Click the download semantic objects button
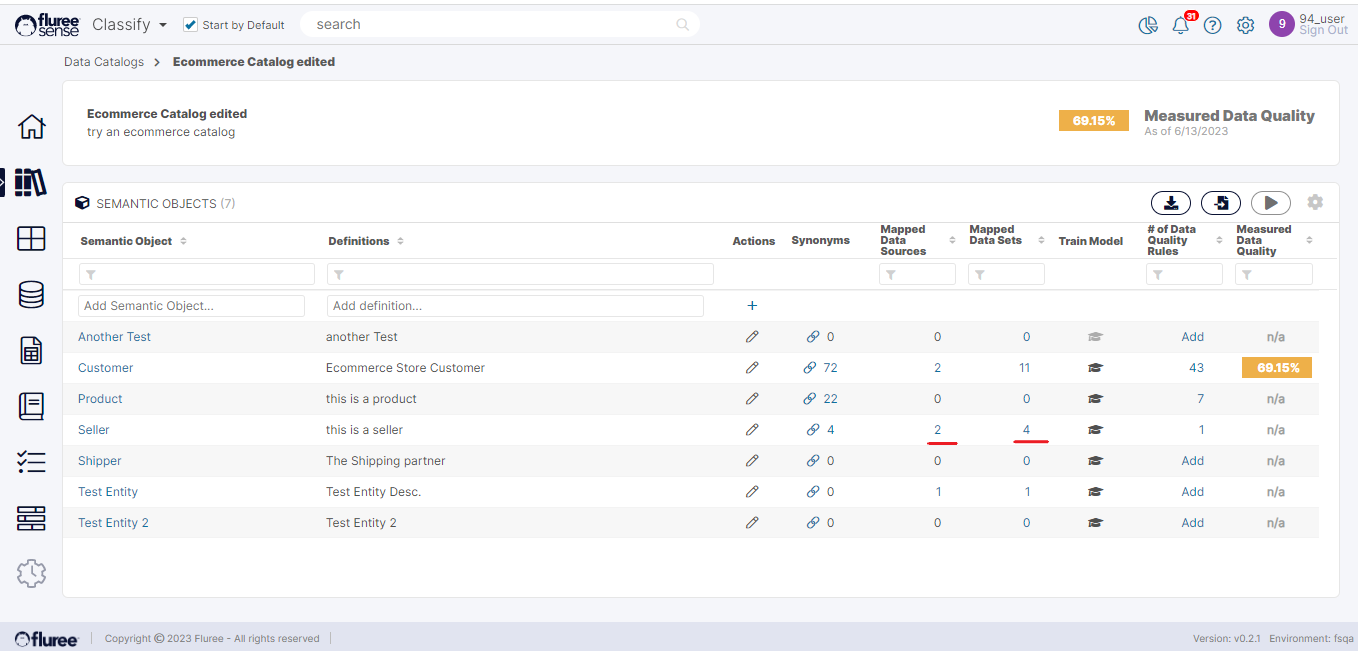The width and height of the screenshot is (1358, 651). [x=1171, y=203]
